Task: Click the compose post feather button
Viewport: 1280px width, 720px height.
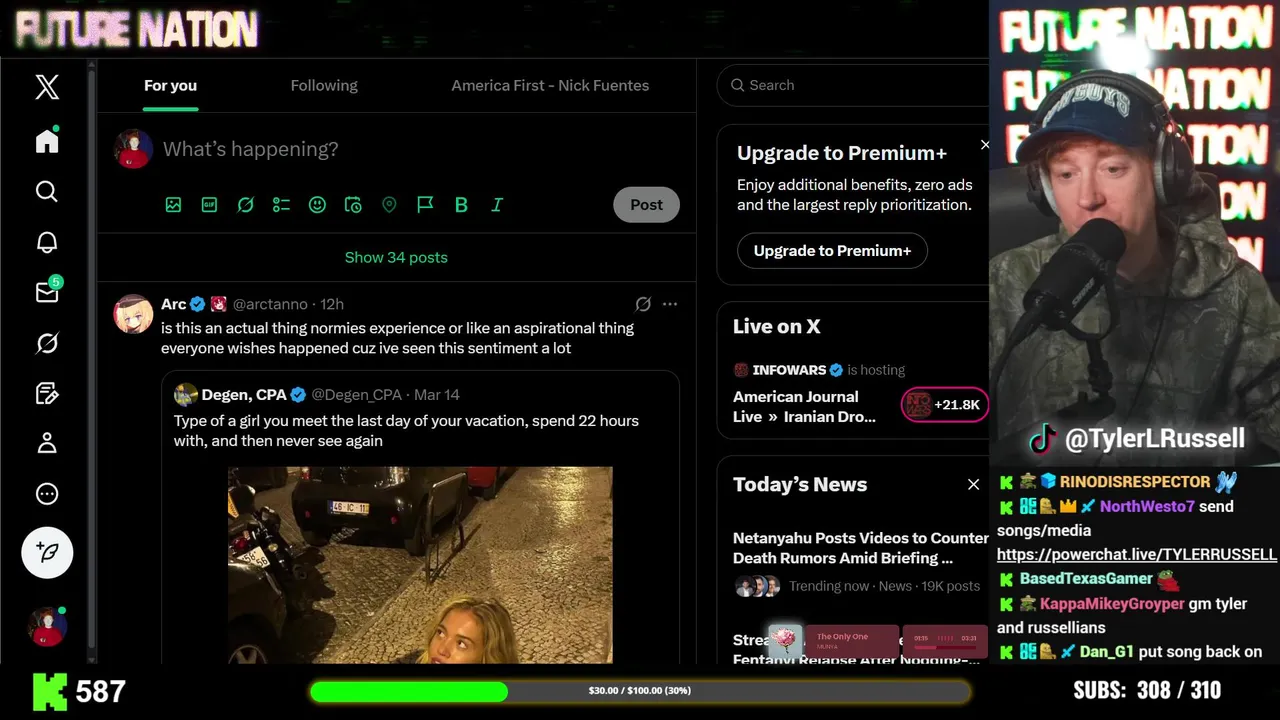Action: click(47, 552)
